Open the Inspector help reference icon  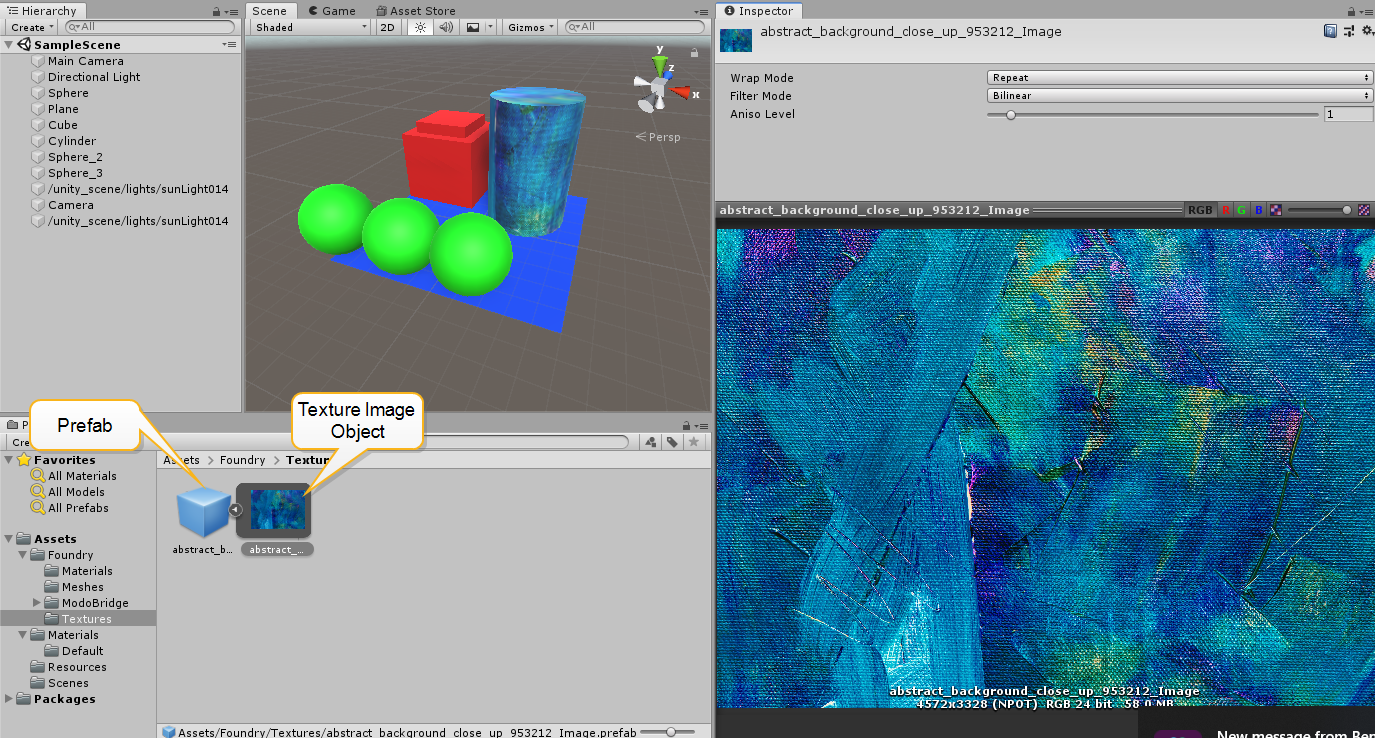tap(1330, 32)
